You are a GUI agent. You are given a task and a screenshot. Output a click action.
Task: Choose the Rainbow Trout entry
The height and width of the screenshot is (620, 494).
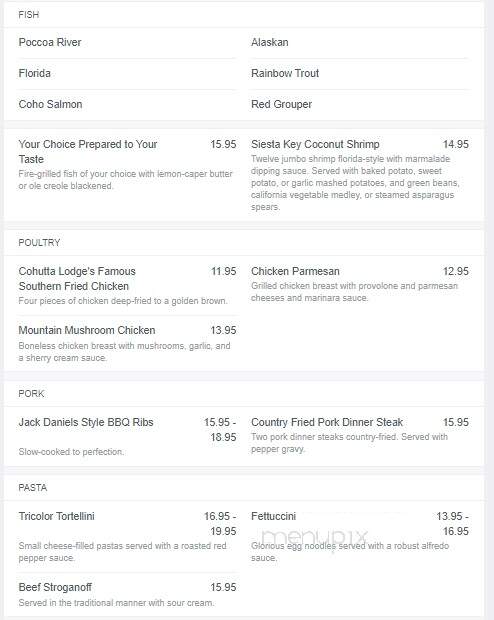pos(285,73)
